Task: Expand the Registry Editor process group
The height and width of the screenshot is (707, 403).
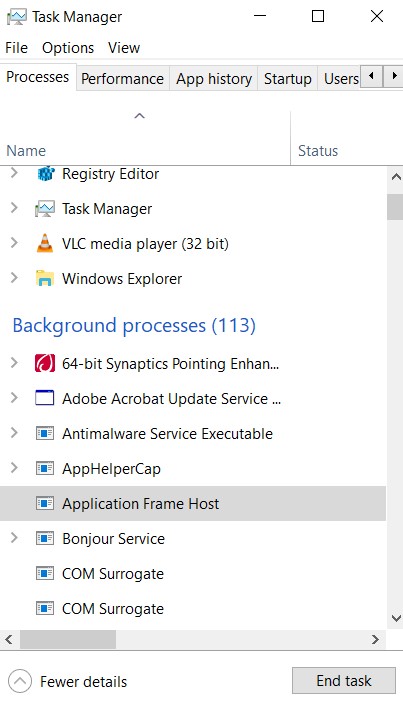Action: click(14, 172)
